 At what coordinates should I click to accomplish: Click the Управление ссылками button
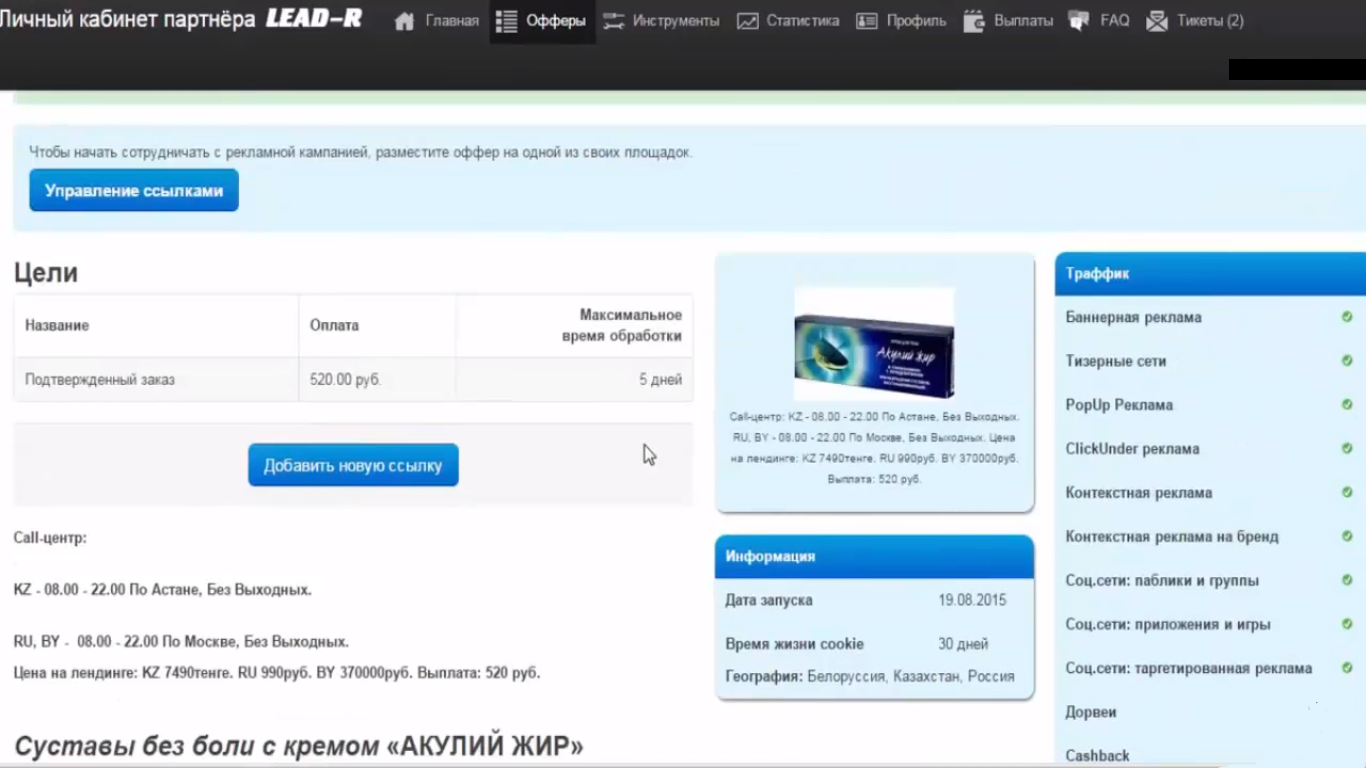[x=134, y=190]
